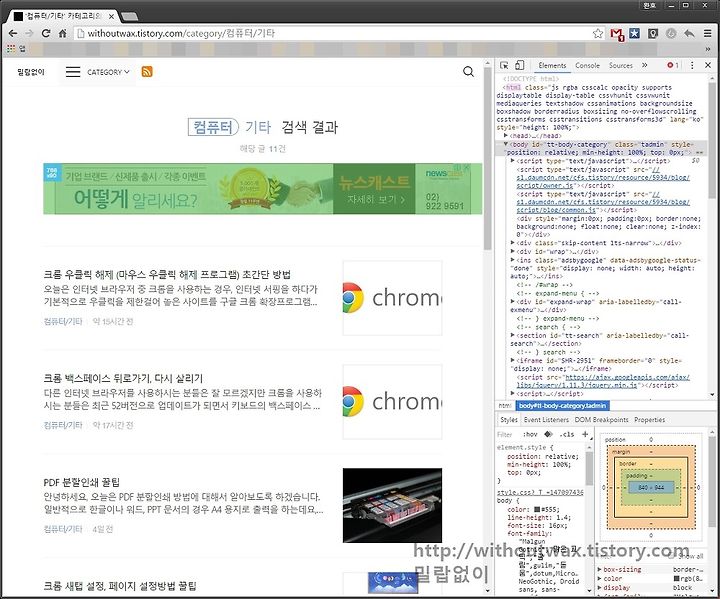The width and height of the screenshot is (720, 599).
Task: Add a new style rule with plus
Action: click(585, 434)
